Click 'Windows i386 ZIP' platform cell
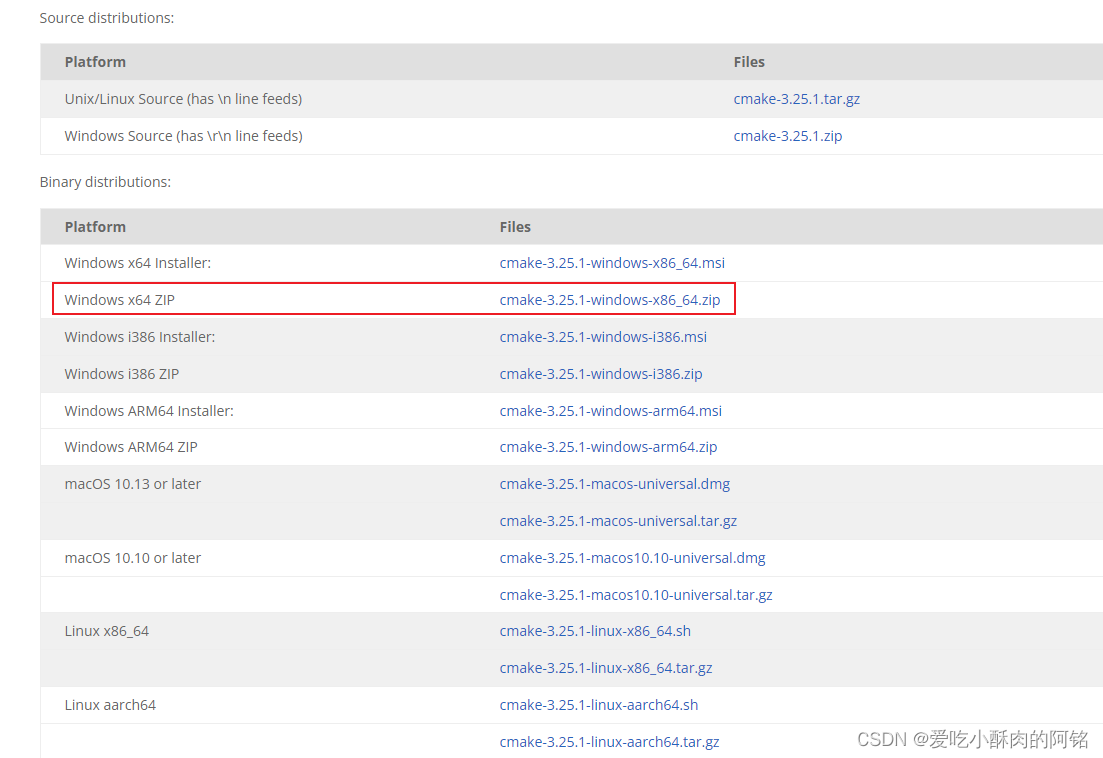 coord(122,374)
